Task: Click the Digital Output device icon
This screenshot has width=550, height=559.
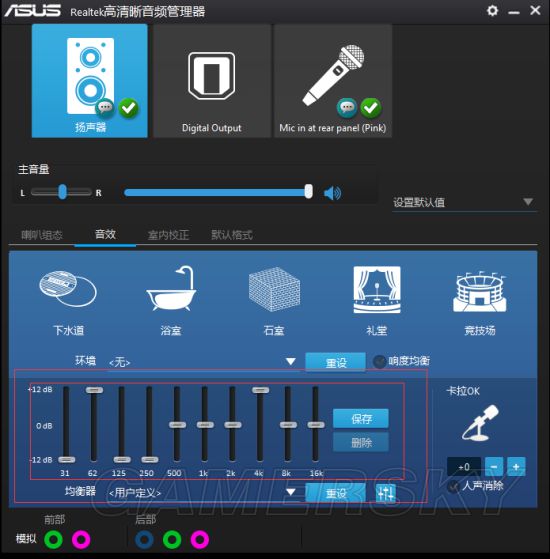Action: pos(212,76)
